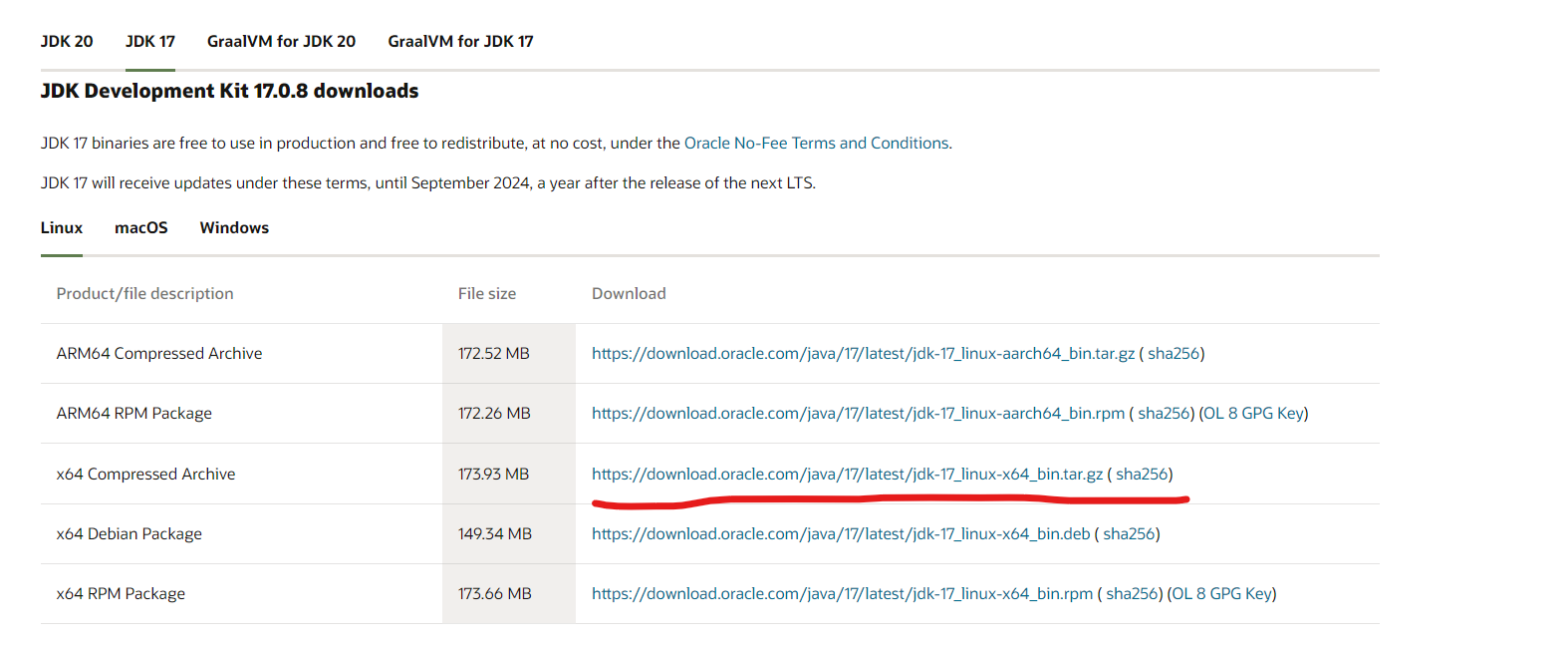This screenshot has width=1568, height=647.
Task: Download jdk-17_linux-x64_bin.rpm link
Action: 842,593
